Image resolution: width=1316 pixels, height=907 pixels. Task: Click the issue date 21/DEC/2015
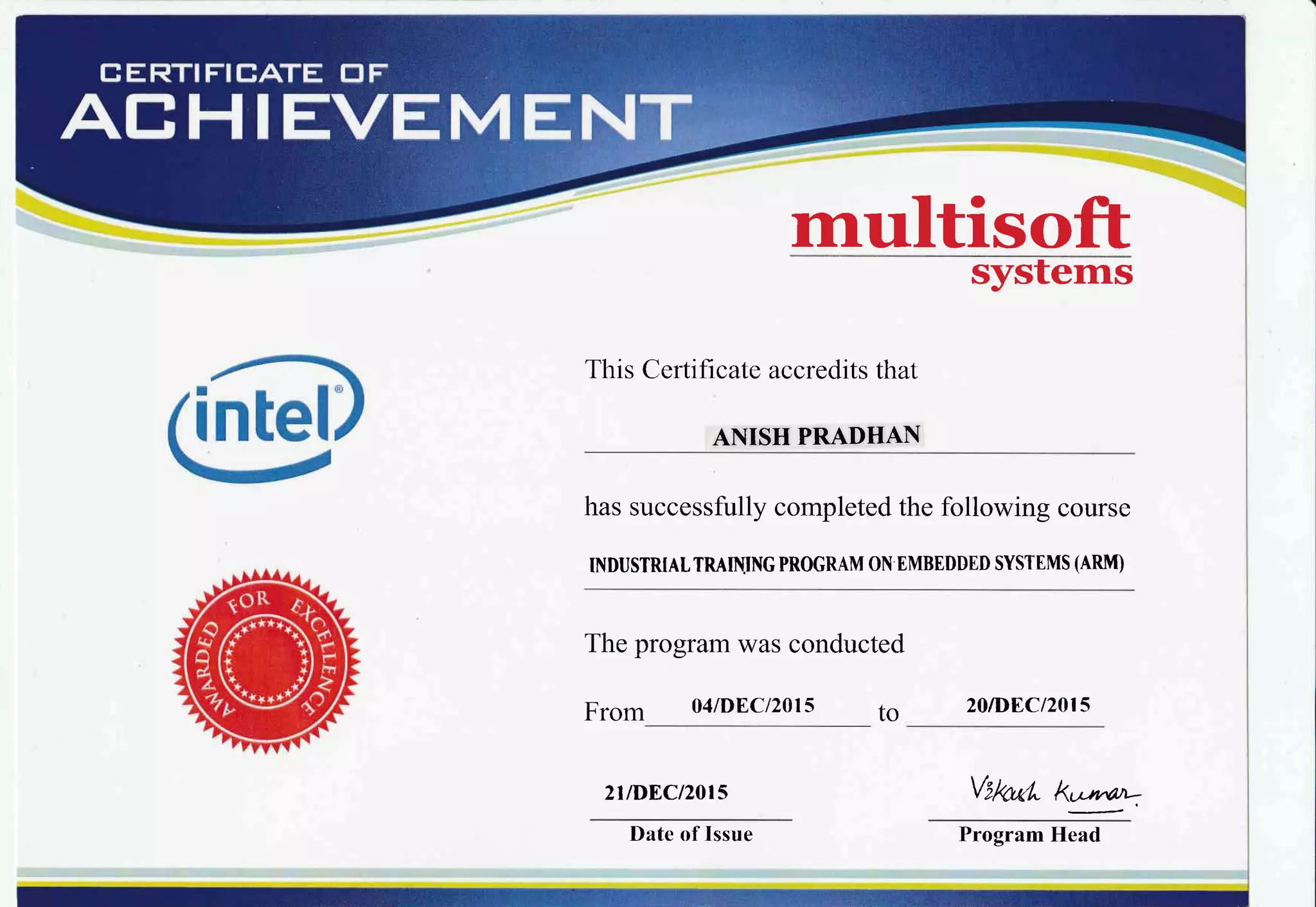pyautogui.click(x=666, y=792)
